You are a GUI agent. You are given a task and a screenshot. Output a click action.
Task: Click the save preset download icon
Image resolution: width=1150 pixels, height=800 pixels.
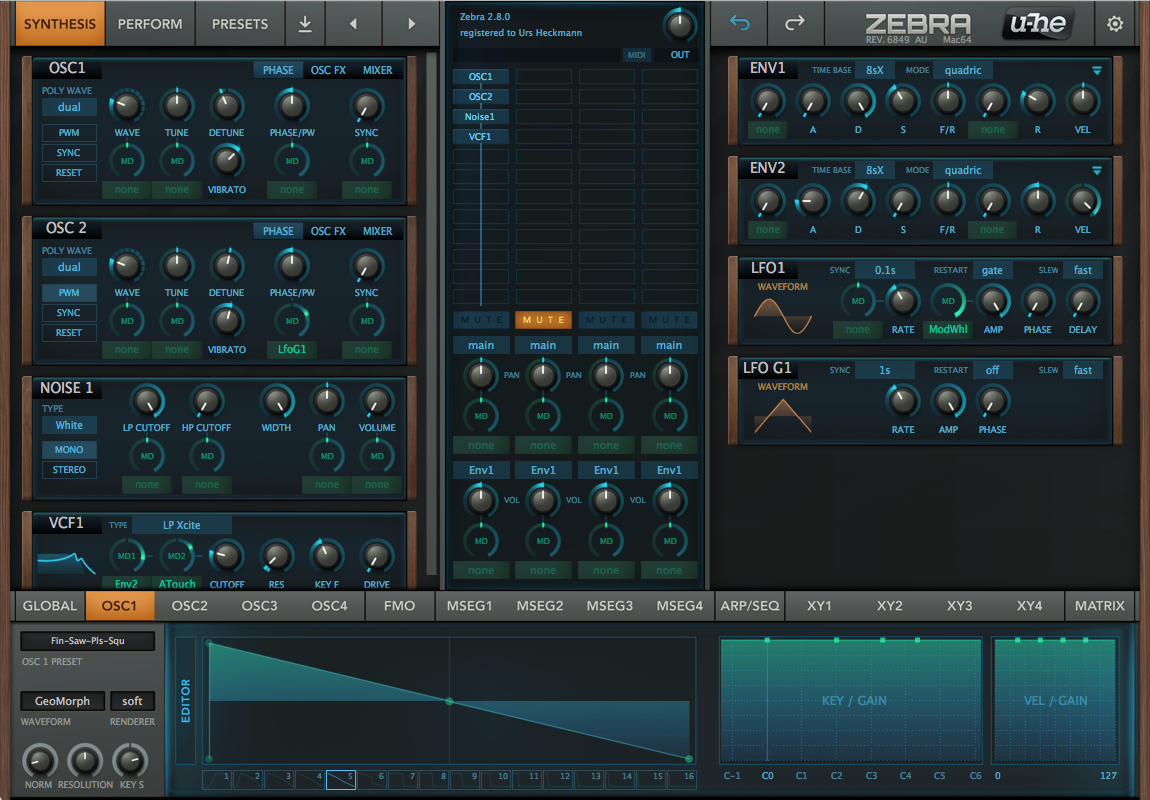[x=305, y=23]
